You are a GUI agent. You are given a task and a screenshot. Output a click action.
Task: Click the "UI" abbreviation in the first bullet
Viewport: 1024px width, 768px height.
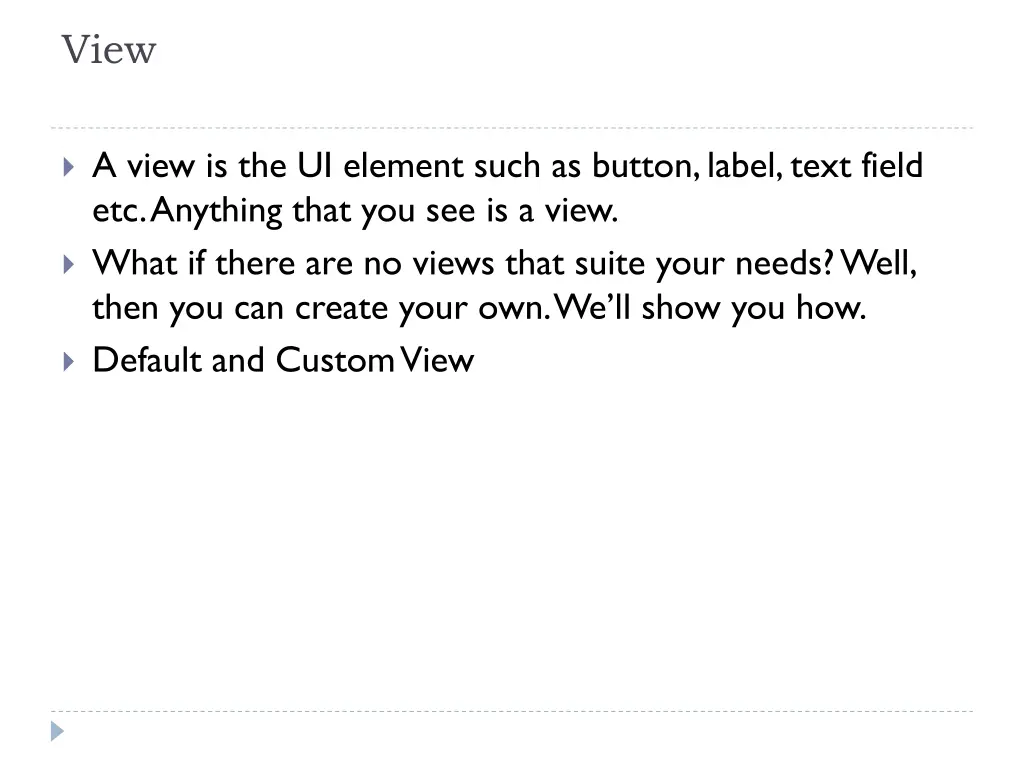click(314, 166)
